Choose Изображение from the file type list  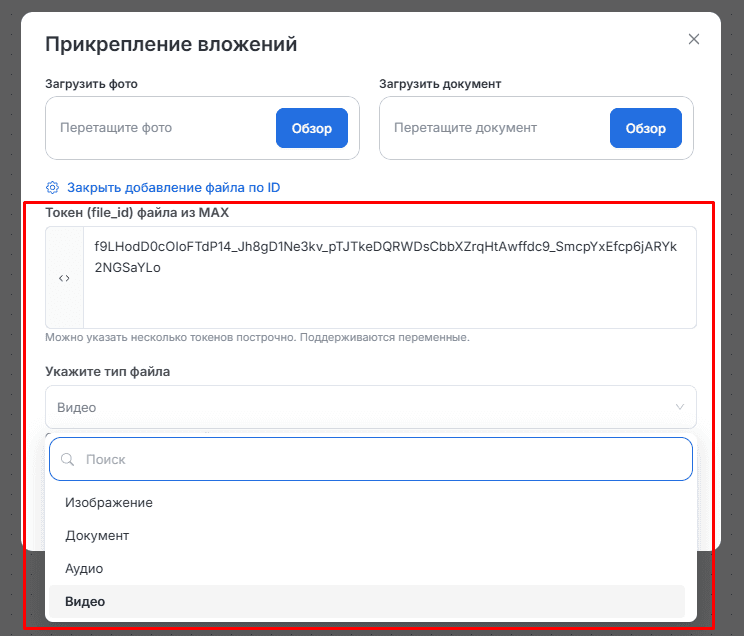pos(109,502)
